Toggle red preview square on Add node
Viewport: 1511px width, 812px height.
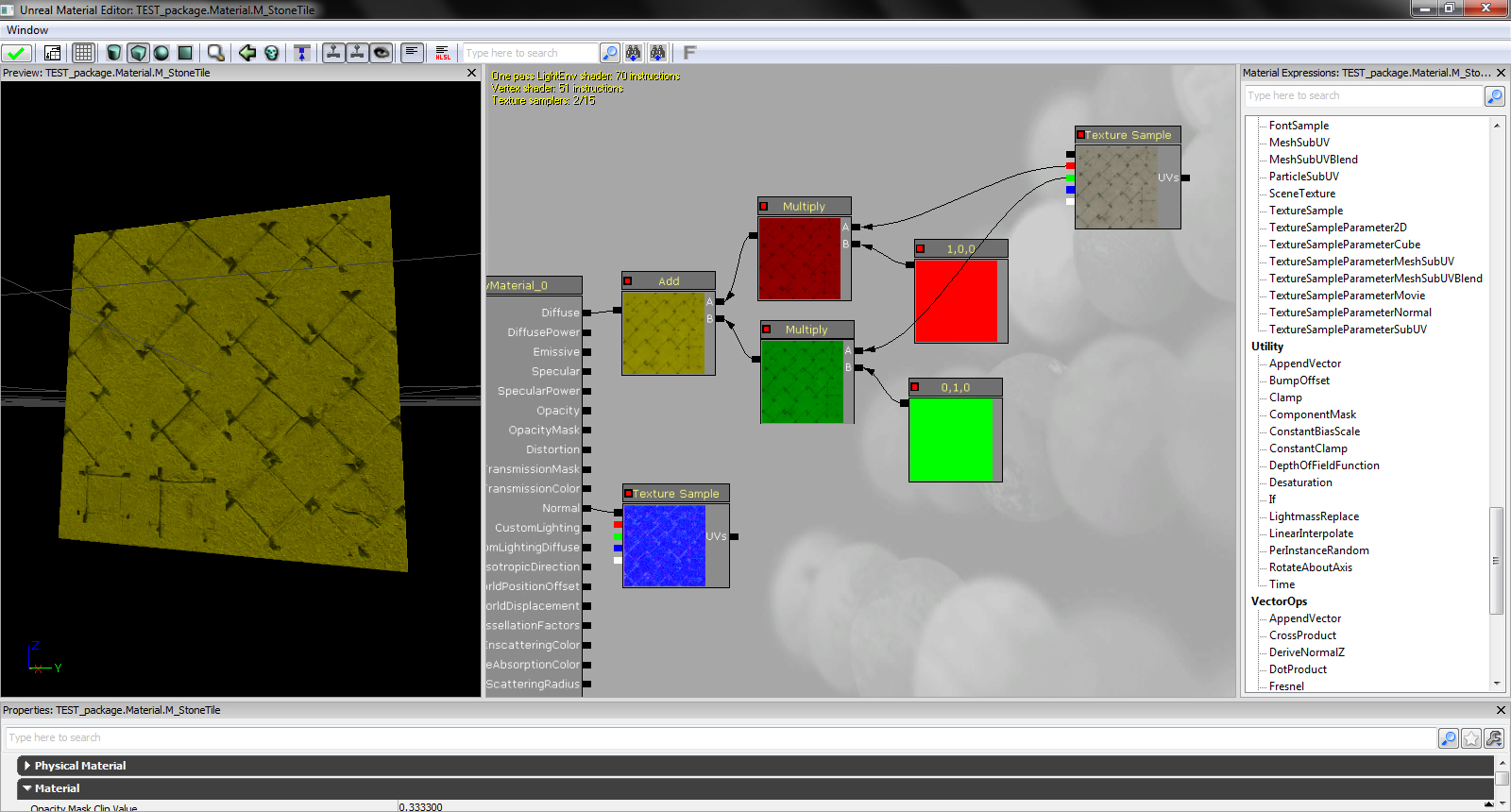[x=628, y=281]
